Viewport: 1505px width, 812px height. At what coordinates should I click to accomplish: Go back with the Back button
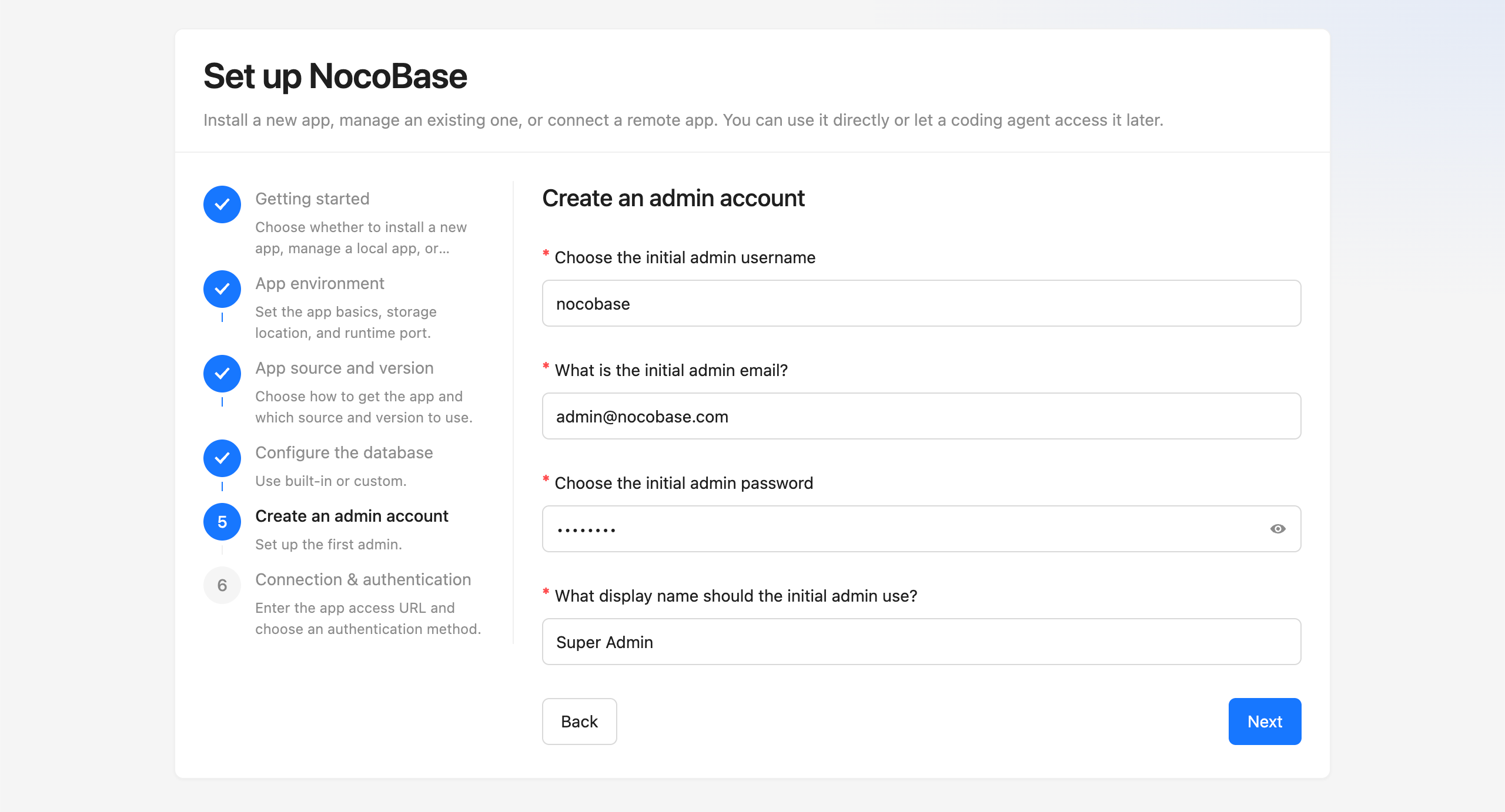(580, 722)
